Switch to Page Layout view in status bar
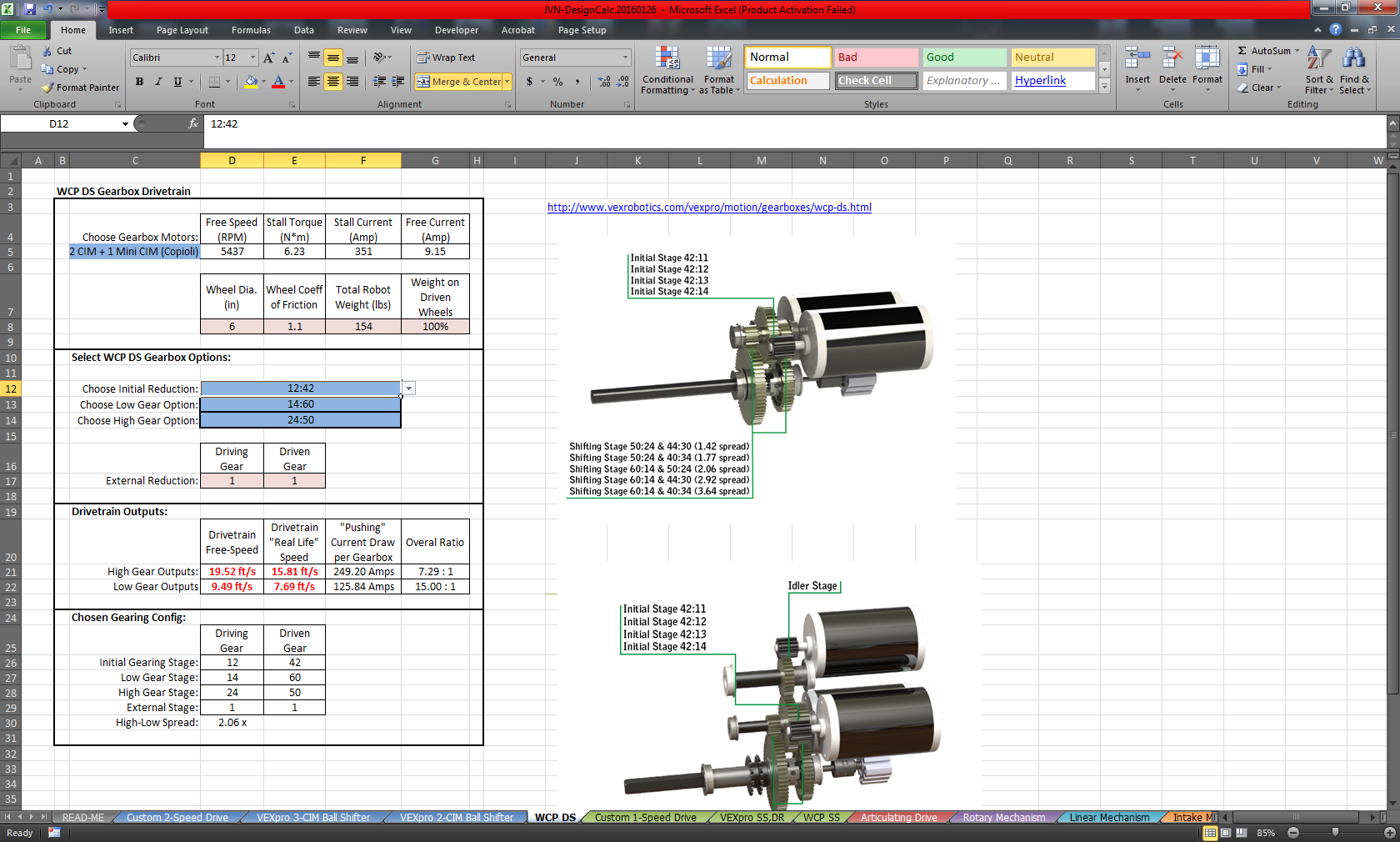Screen dimensions: 1400x842 (x=1226, y=833)
